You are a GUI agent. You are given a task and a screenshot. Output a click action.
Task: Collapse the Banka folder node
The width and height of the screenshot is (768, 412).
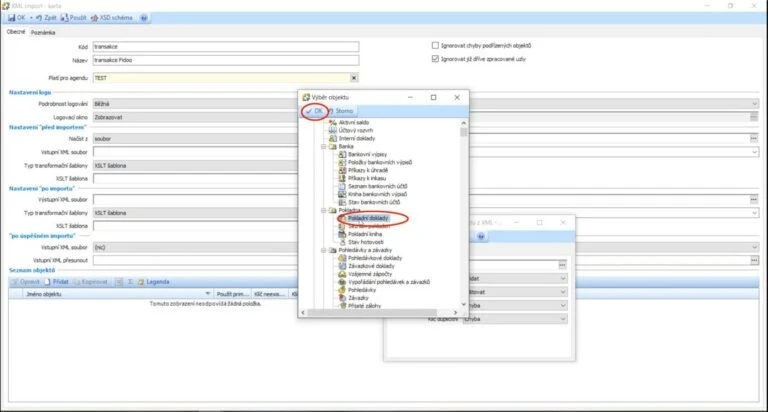click(324, 146)
